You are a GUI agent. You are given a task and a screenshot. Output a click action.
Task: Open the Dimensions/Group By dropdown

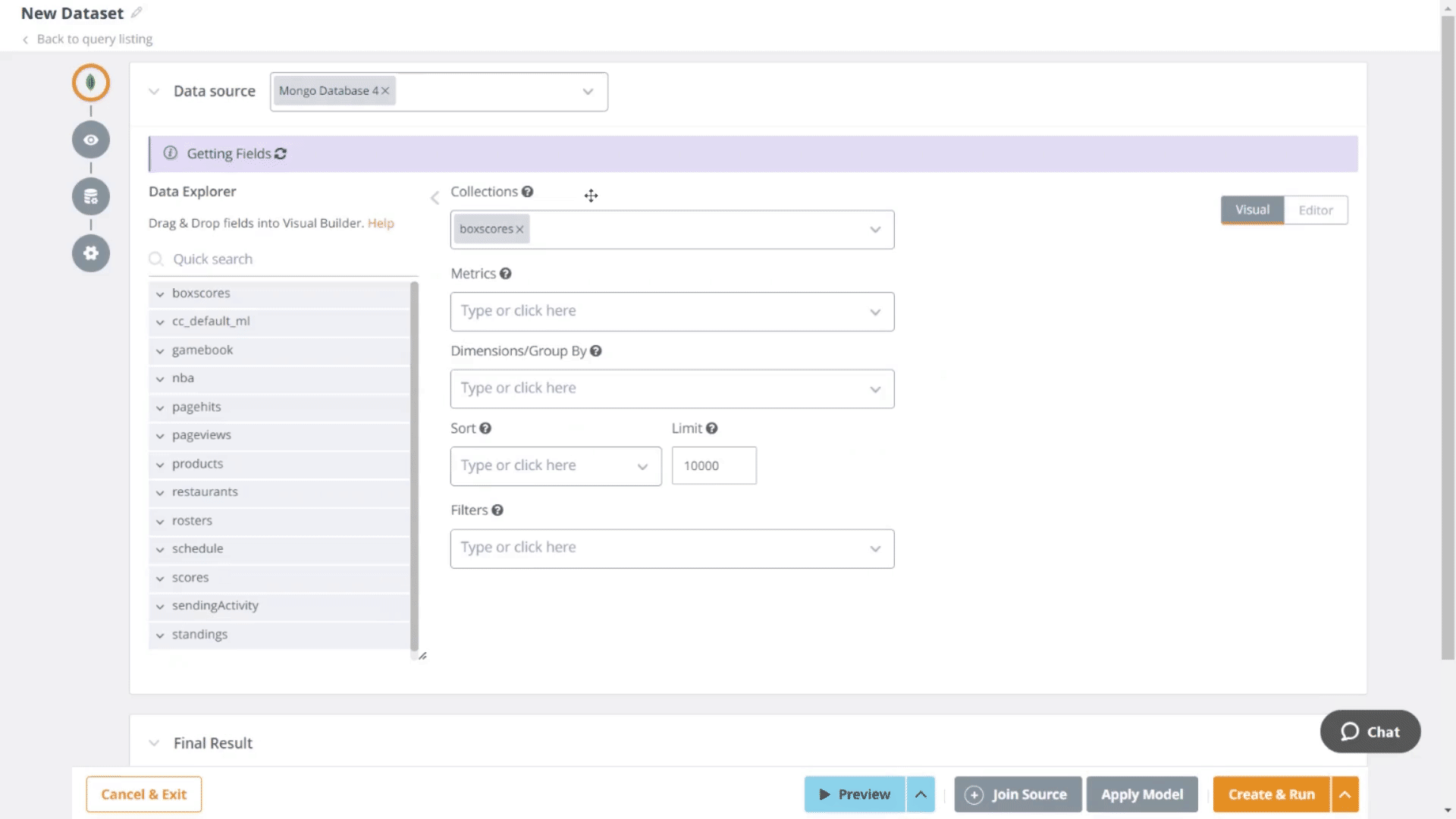point(672,389)
